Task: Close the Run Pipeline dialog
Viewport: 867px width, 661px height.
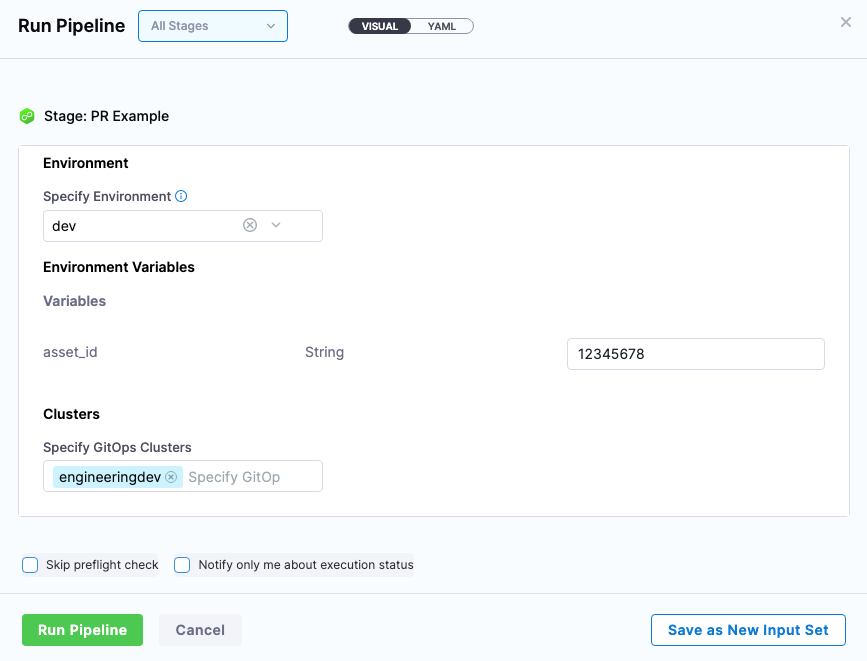Action: coord(845,22)
